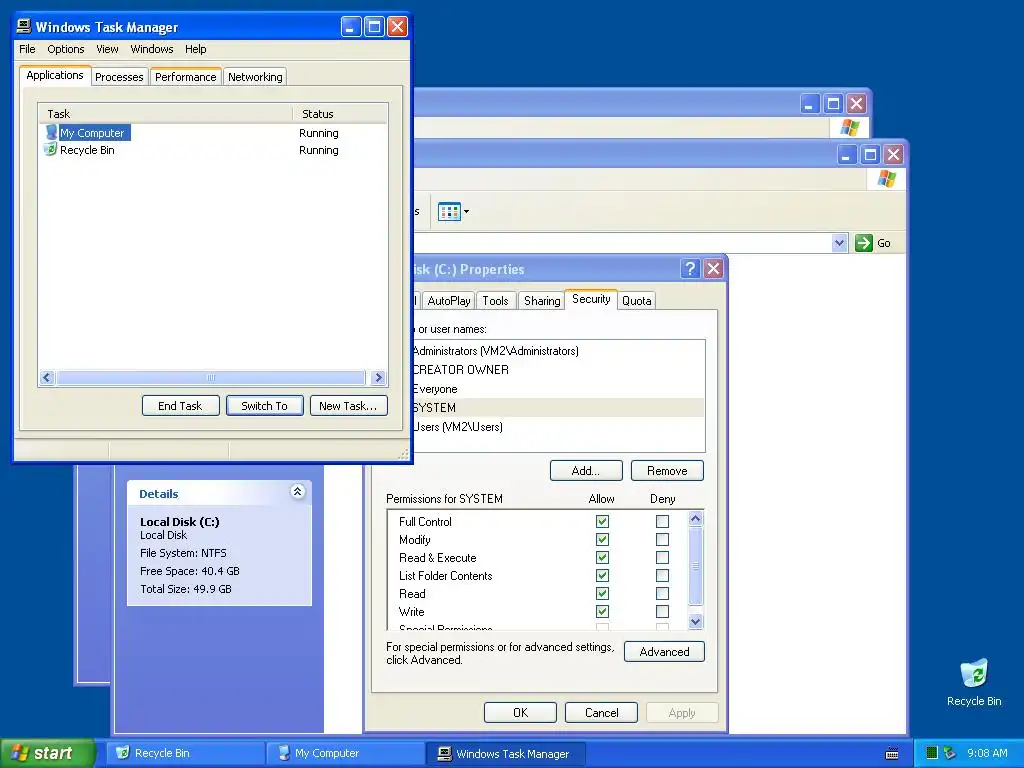This screenshot has width=1024, height=768.
Task: Open Advanced permission settings
Action: click(x=664, y=652)
